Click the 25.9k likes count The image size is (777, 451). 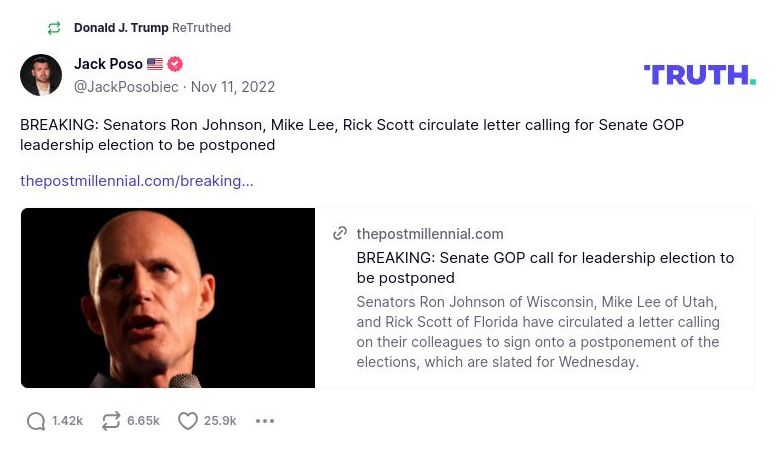point(220,421)
